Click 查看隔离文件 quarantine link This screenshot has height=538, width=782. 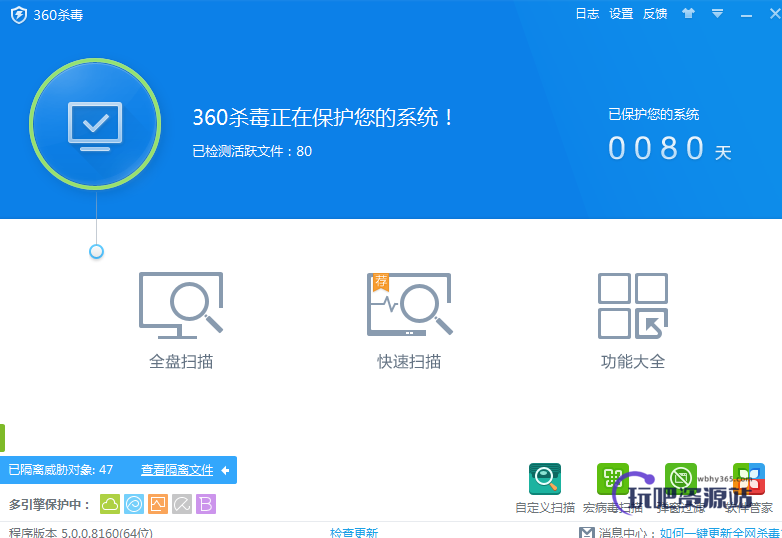click(177, 470)
